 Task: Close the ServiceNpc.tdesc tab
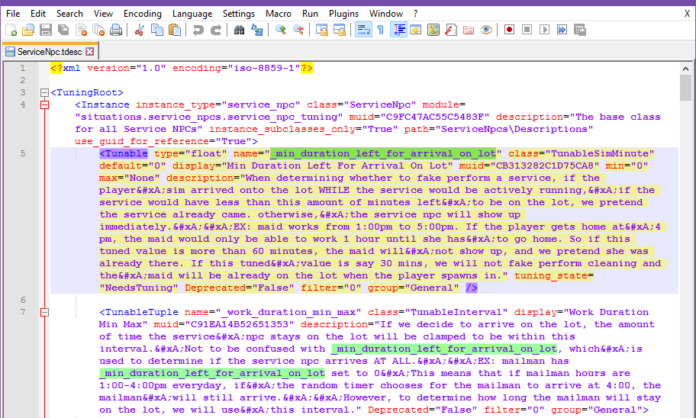(89, 50)
